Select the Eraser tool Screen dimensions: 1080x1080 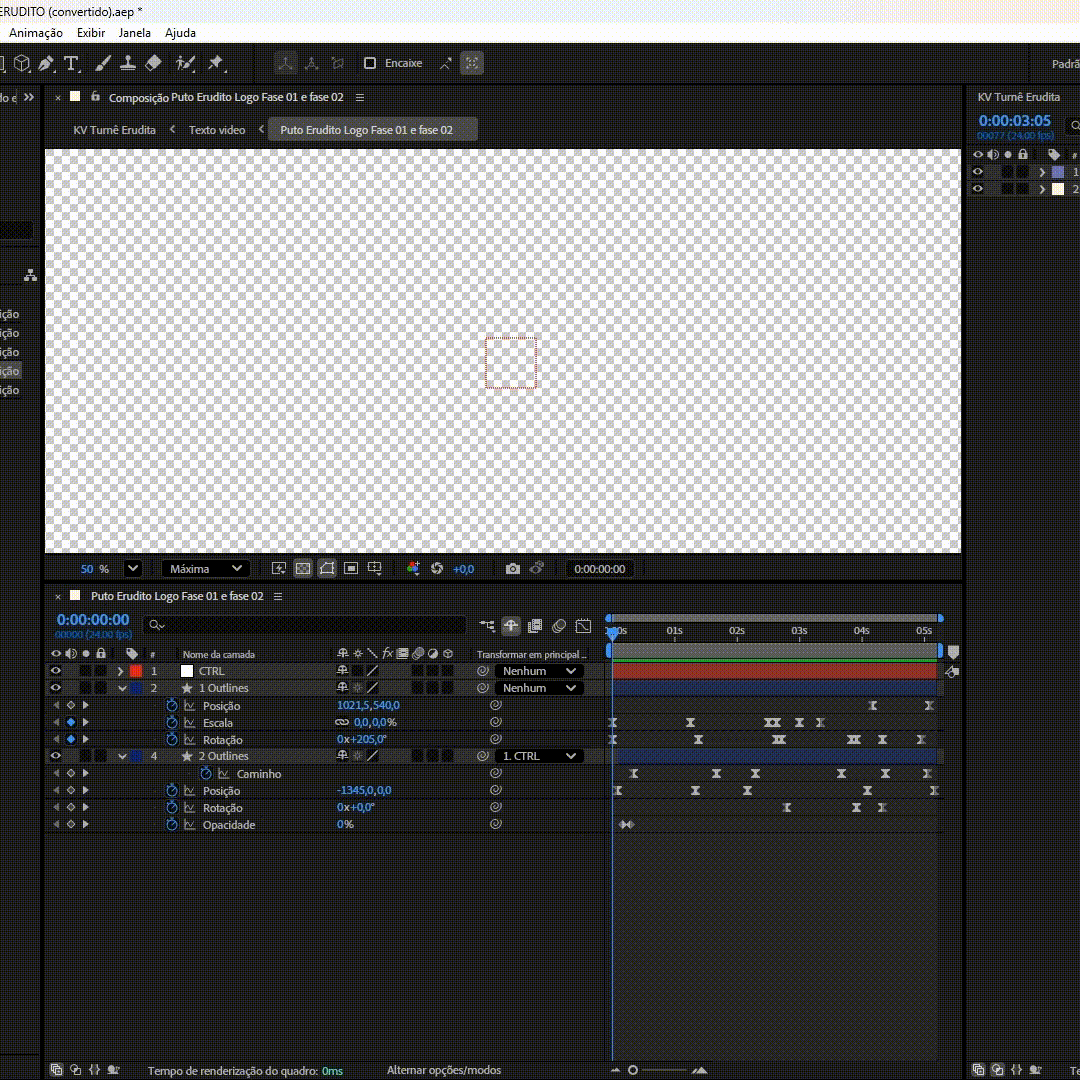pos(153,63)
